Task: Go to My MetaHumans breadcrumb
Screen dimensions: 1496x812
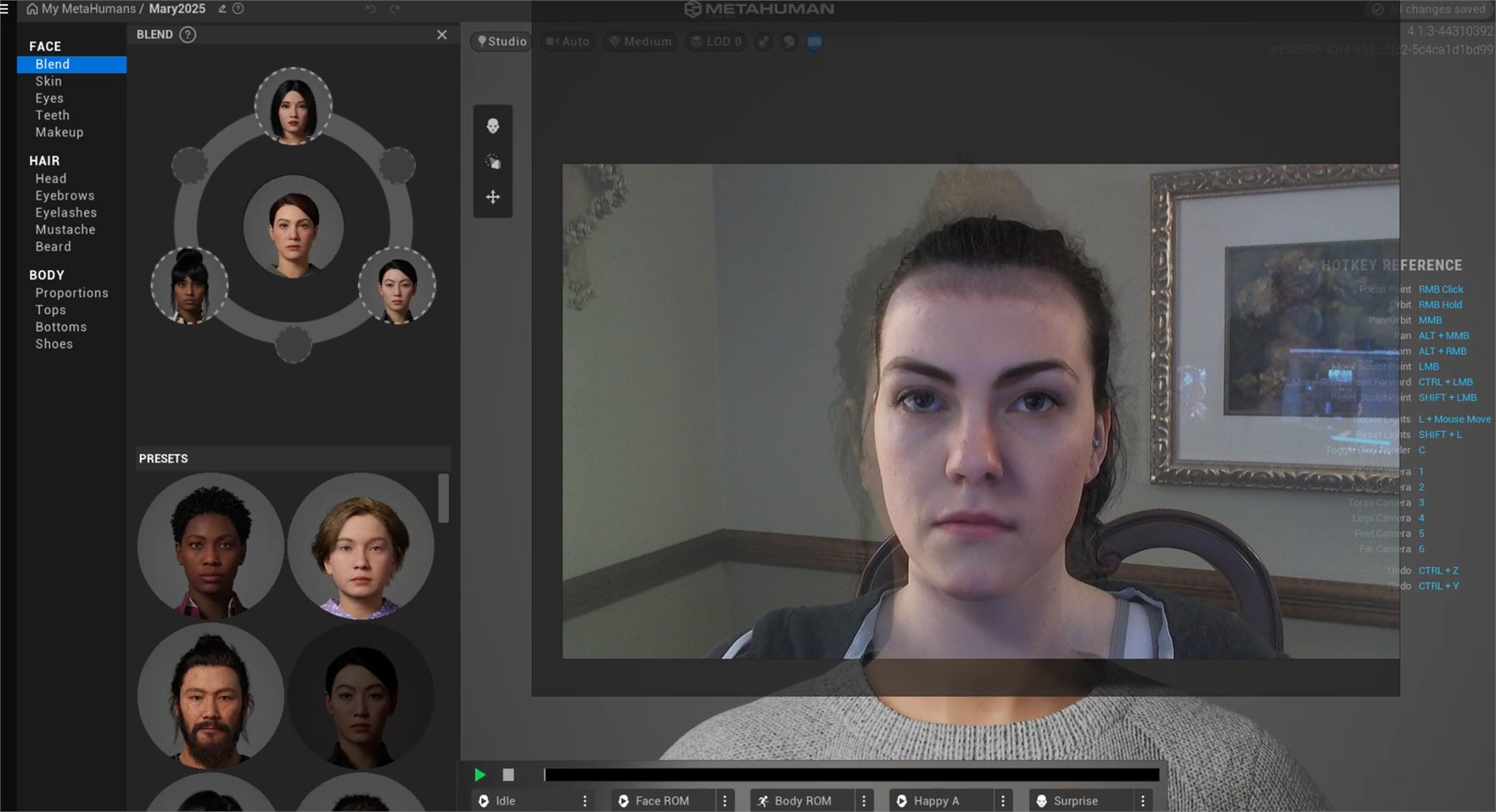Action: [x=88, y=9]
